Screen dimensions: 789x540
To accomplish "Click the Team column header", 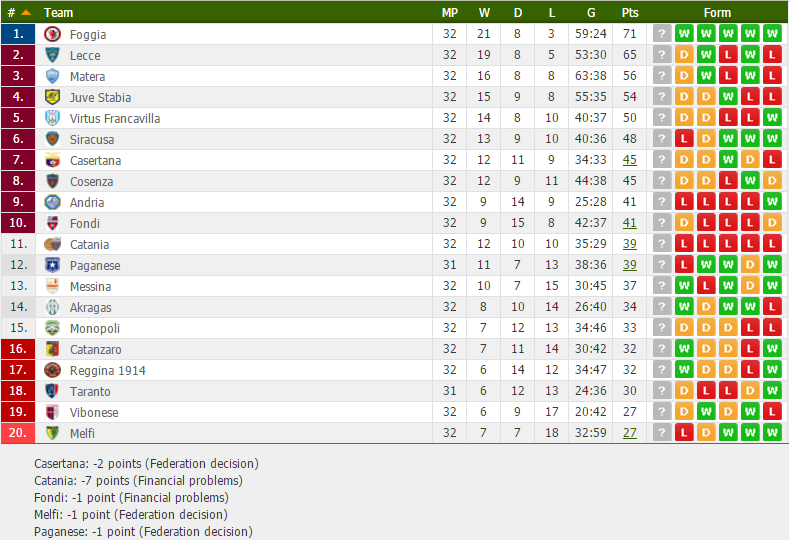I will point(58,13).
